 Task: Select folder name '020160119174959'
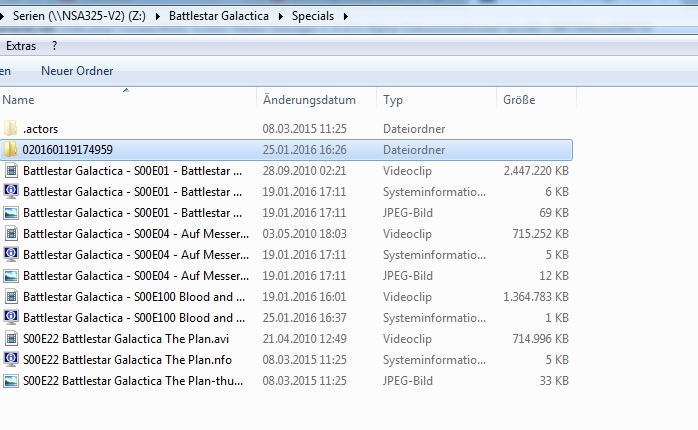click(68, 150)
